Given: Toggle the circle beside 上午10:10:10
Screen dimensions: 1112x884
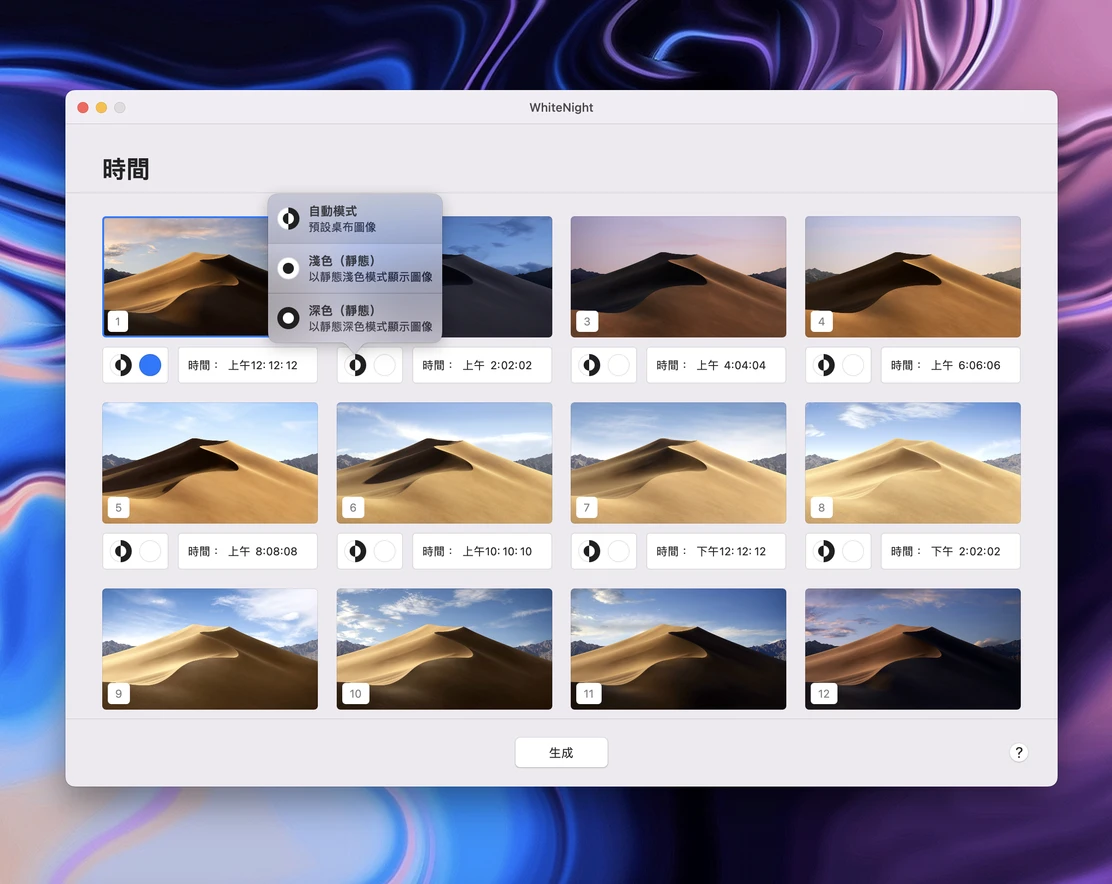Looking at the screenshot, I should (384, 551).
